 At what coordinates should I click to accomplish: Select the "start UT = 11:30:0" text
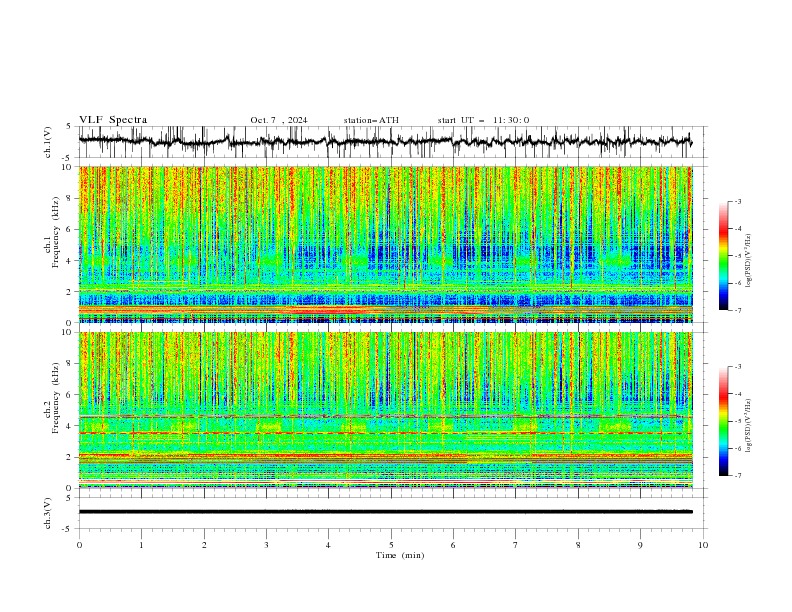[x=483, y=120]
